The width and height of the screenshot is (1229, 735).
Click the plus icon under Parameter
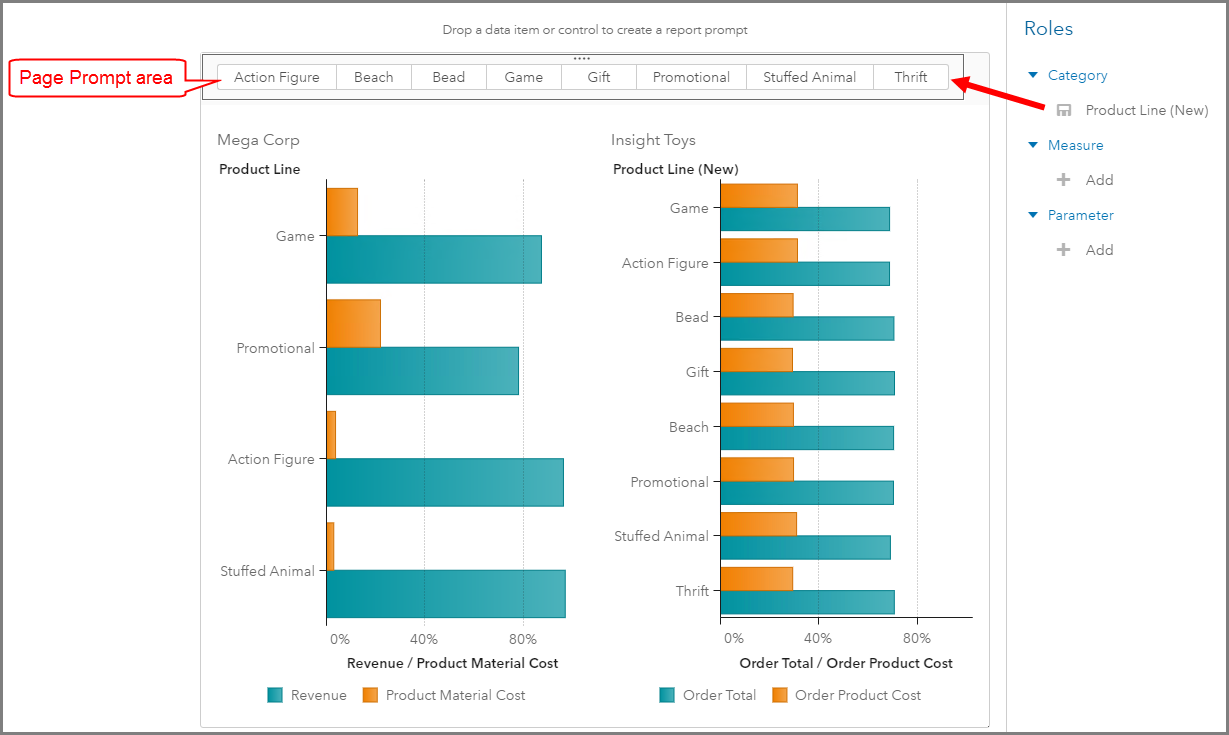(1064, 251)
